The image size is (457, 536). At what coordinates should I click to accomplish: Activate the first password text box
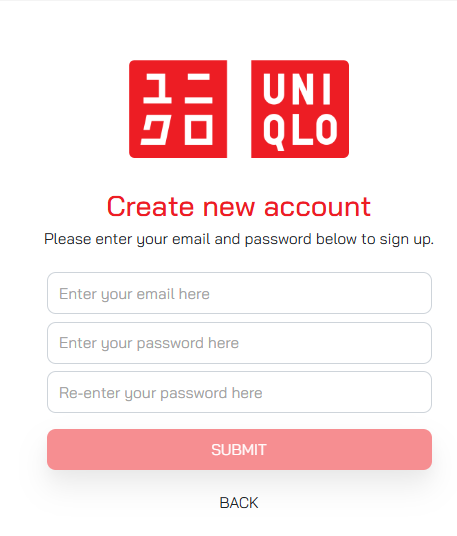click(x=239, y=343)
